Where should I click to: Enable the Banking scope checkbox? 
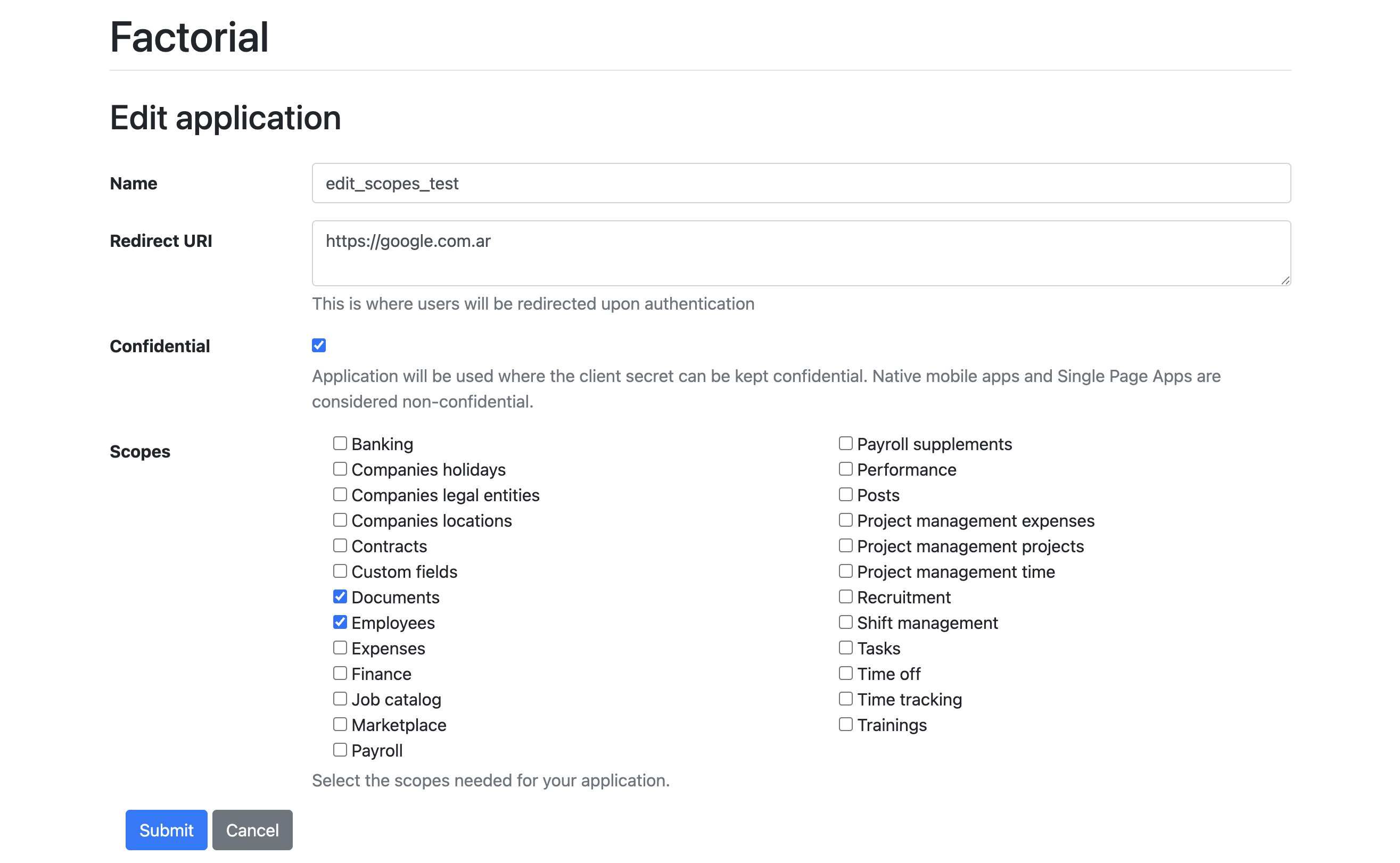click(340, 444)
